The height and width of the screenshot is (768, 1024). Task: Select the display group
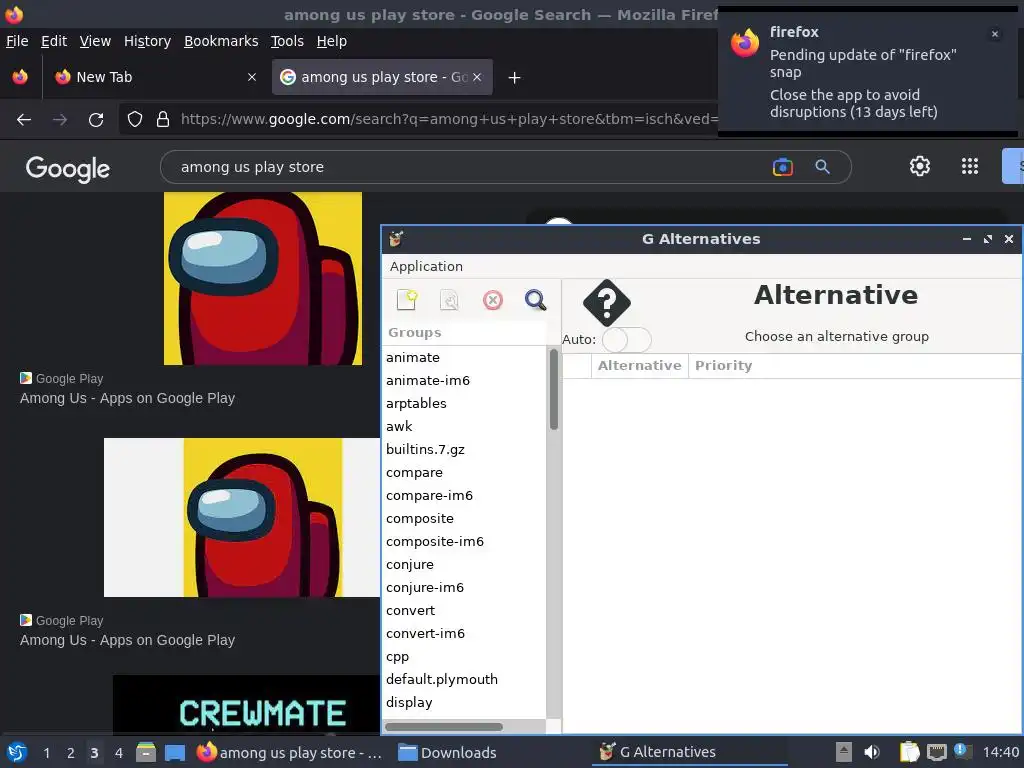tap(409, 702)
